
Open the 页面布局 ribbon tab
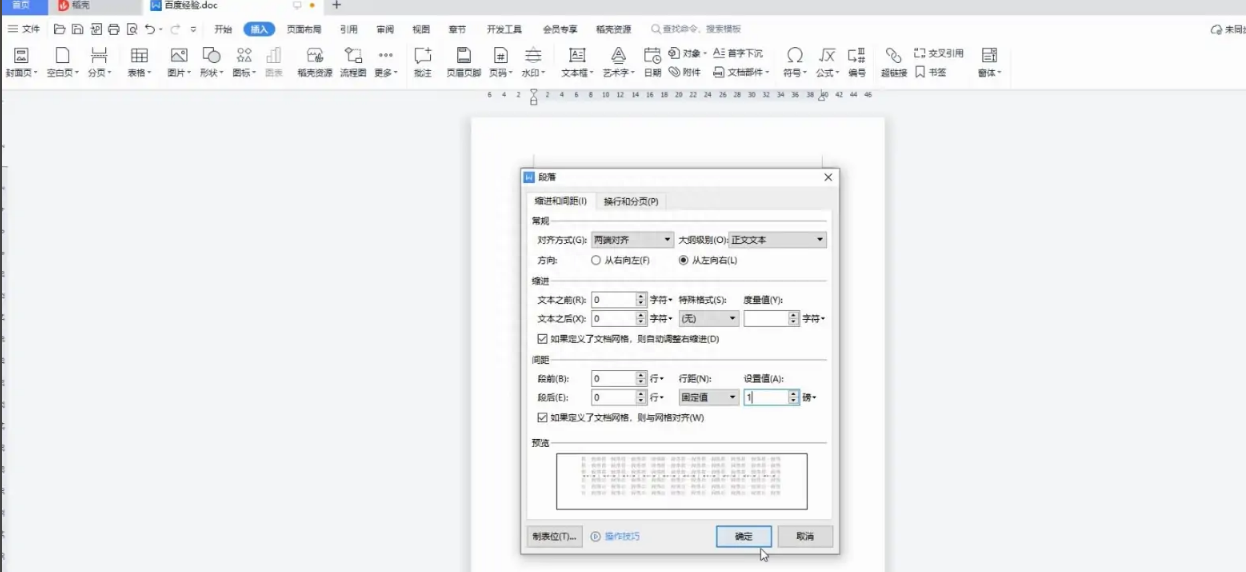[304, 30]
